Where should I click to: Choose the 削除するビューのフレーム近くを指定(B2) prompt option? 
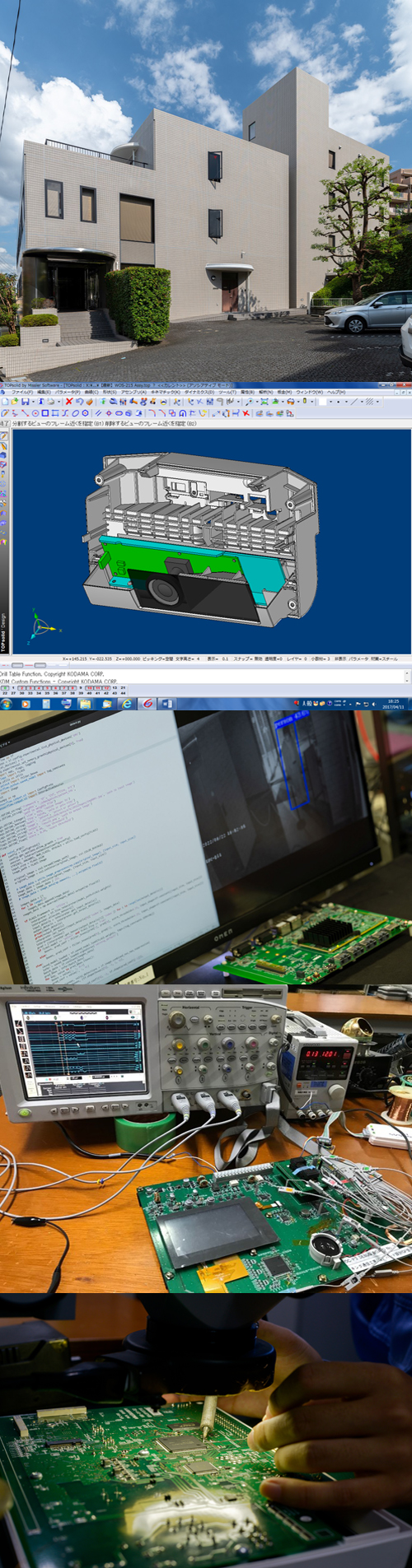[151, 423]
